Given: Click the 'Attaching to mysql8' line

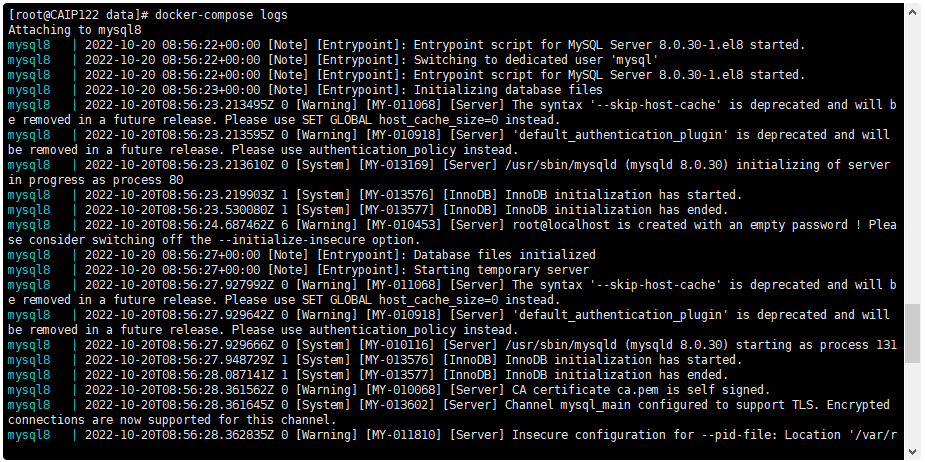Looking at the screenshot, I should click(x=75, y=30).
